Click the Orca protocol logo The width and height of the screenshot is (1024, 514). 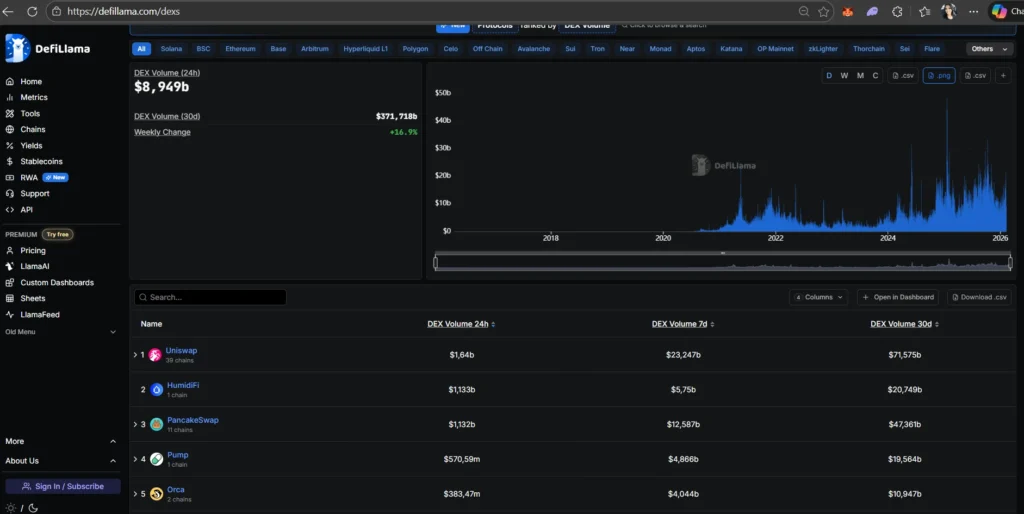click(157, 494)
